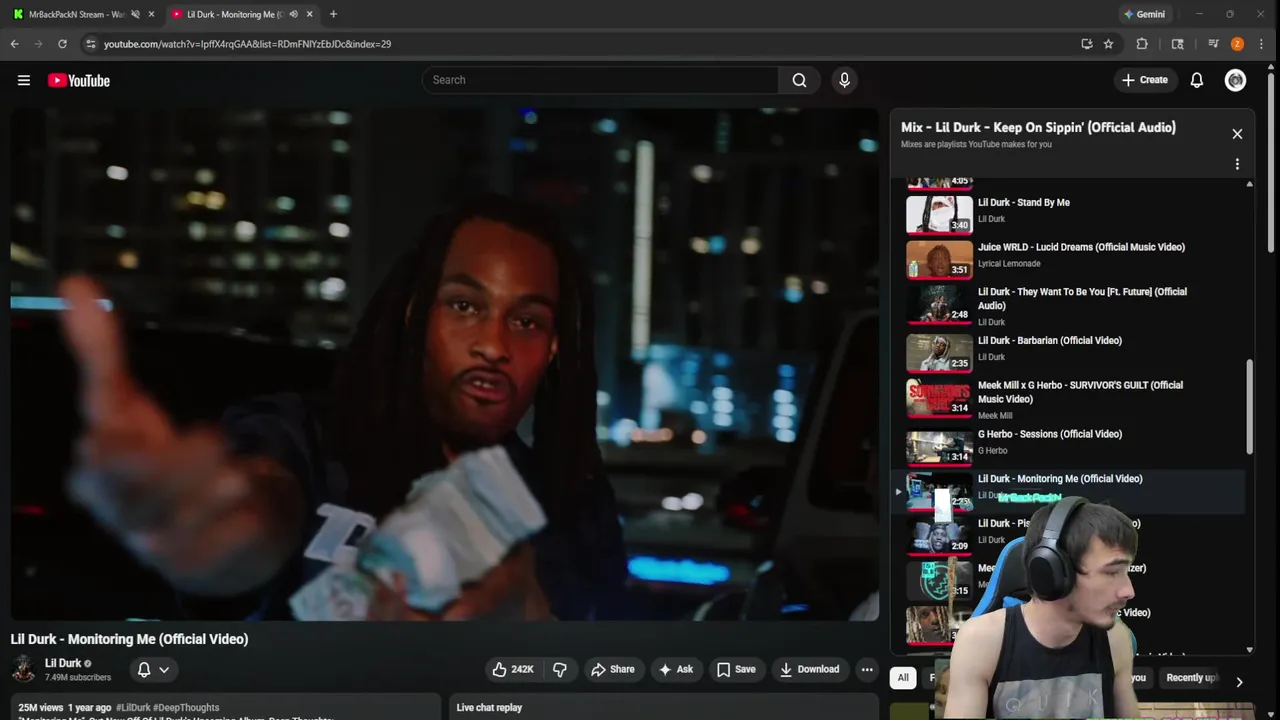This screenshot has width=1280, height=720.
Task: Close the Lil Durk YouTube tab
Action: (x=309, y=14)
